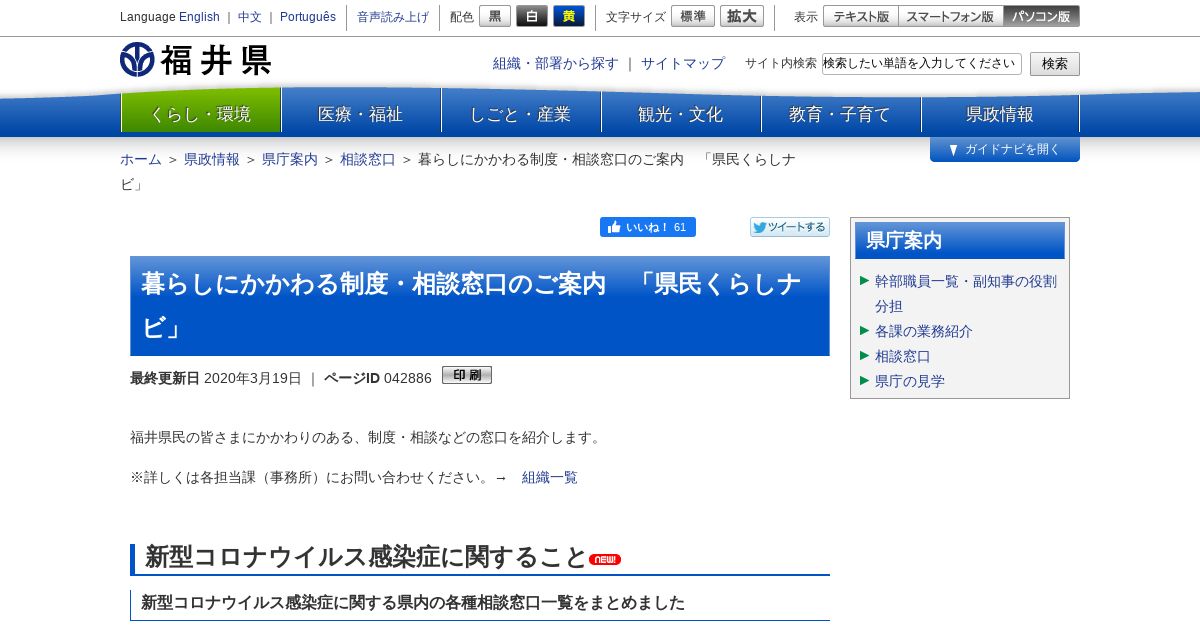This screenshot has width=1200, height=630.
Task: Open 組織・部署から探す link
Action: 556,63
